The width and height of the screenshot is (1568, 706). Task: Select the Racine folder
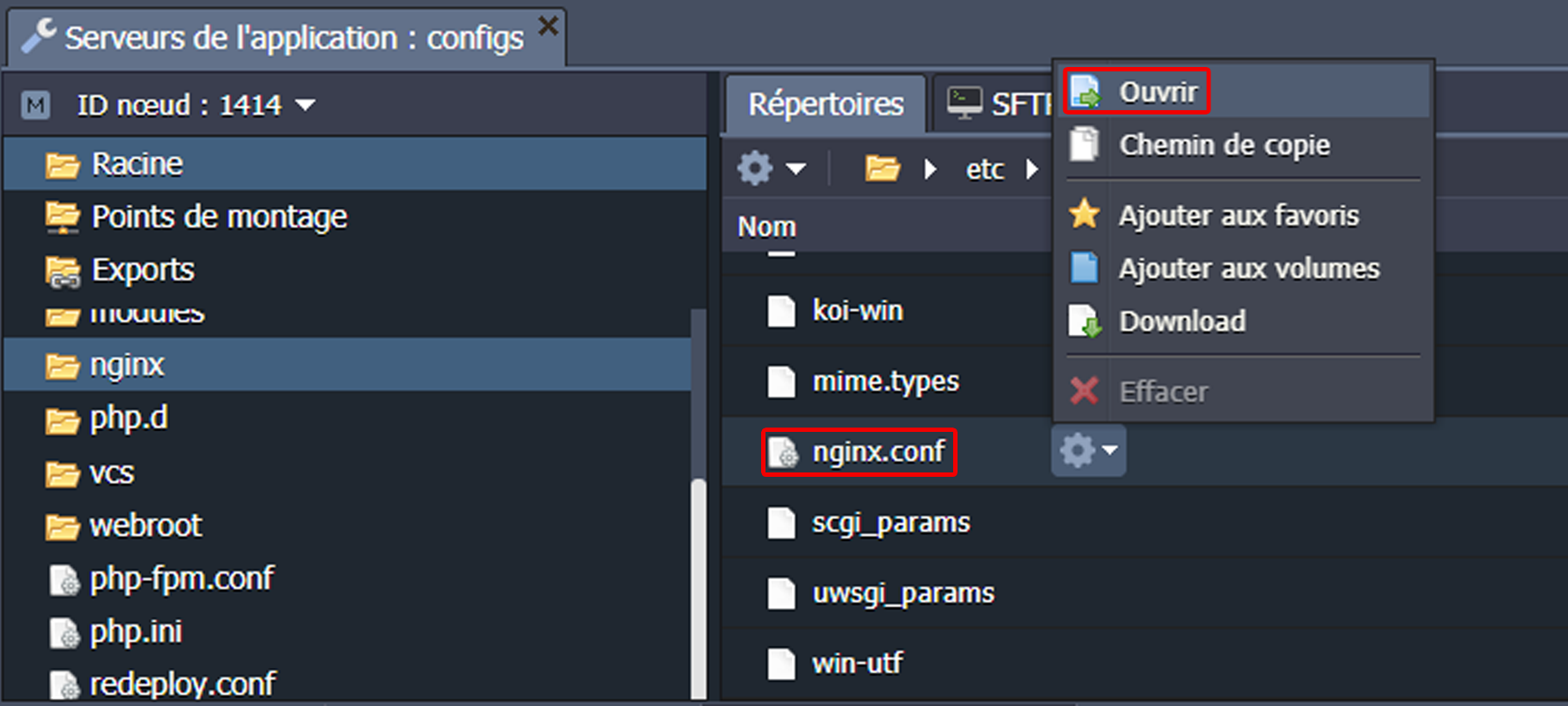pos(137,164)
